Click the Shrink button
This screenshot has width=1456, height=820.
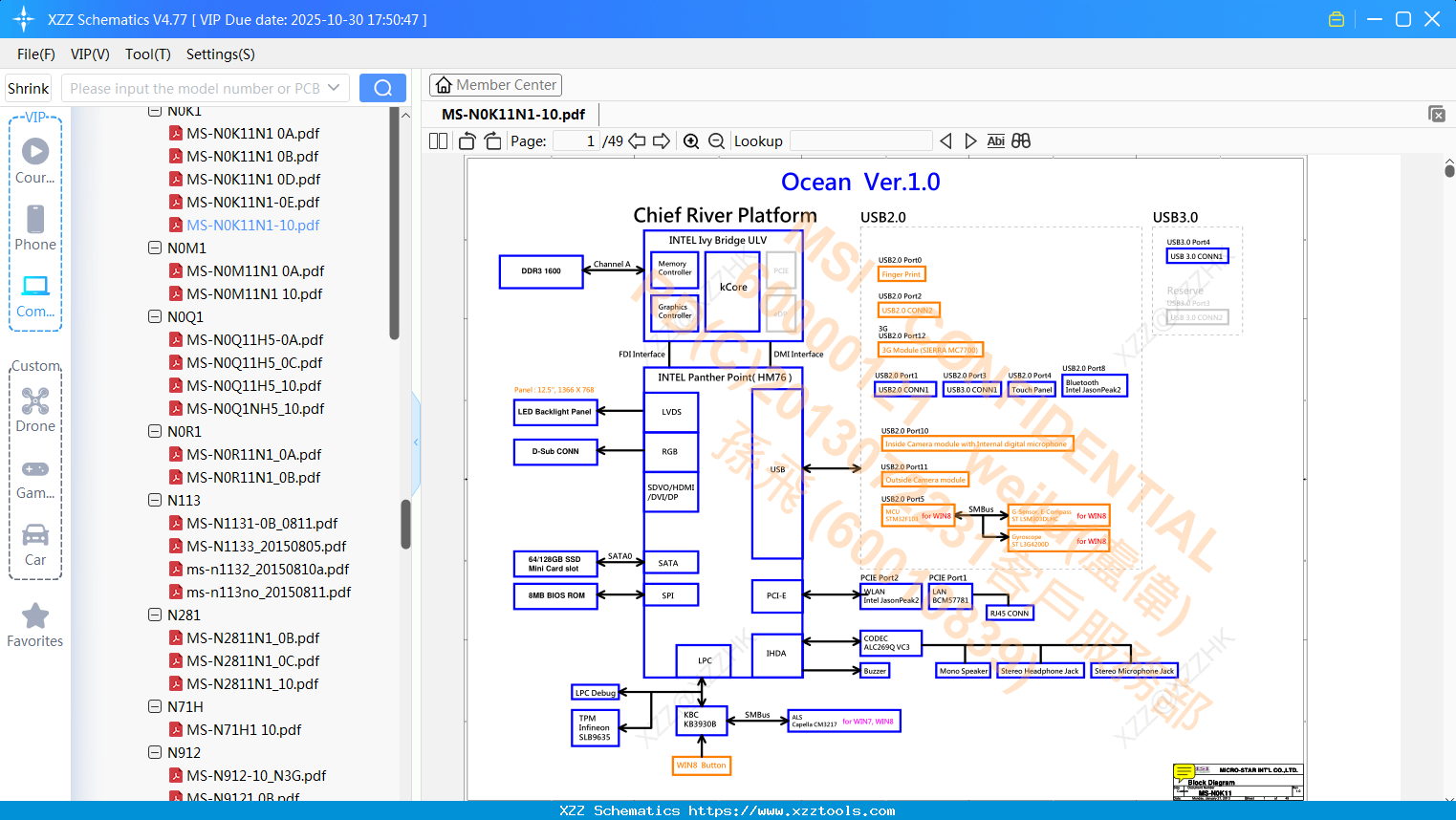click(29, 88)
